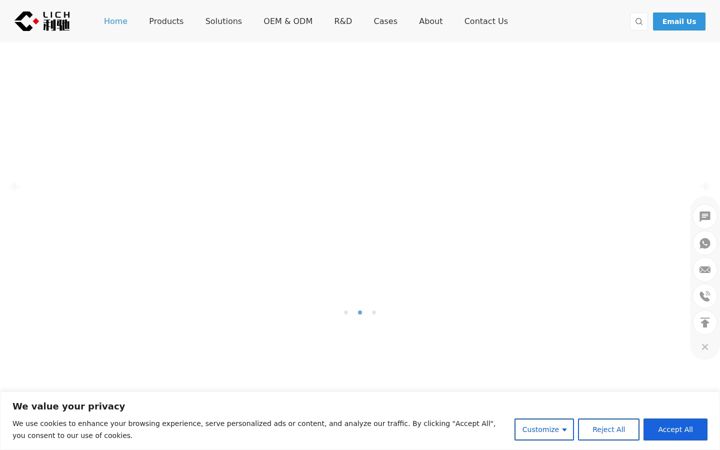
Task: Open the search magnifier icon
Action: point(639,21)
